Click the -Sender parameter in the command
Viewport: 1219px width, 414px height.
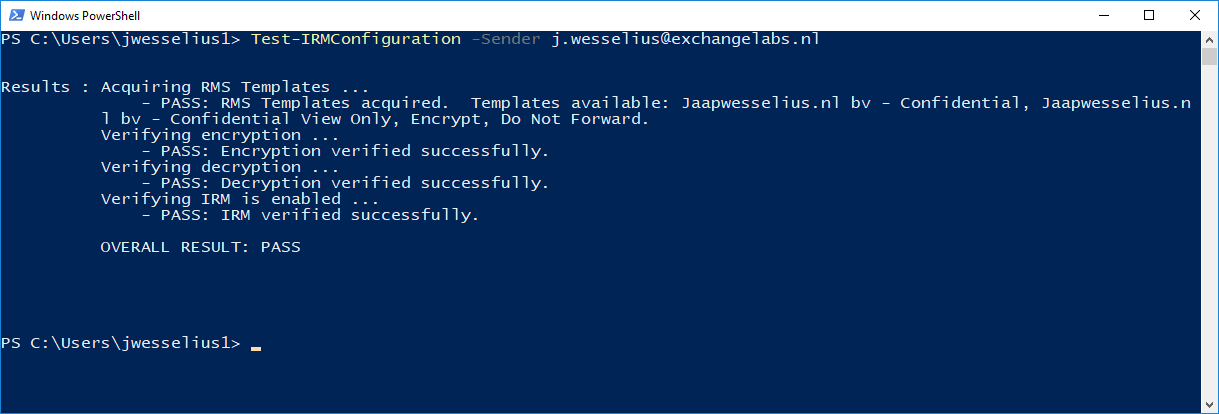click(506, 39)
